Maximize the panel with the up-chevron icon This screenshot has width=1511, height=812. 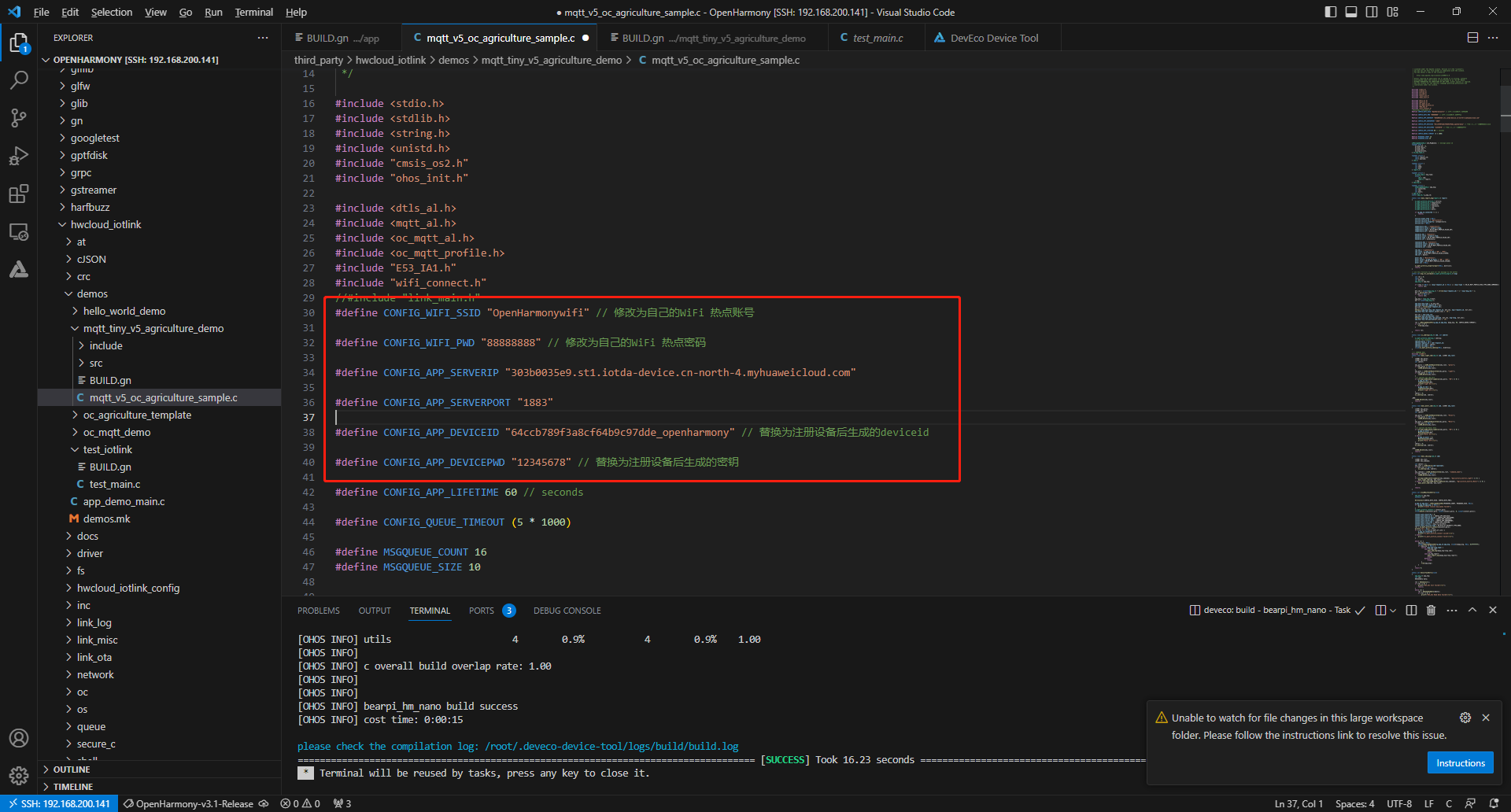[1472, 611]
